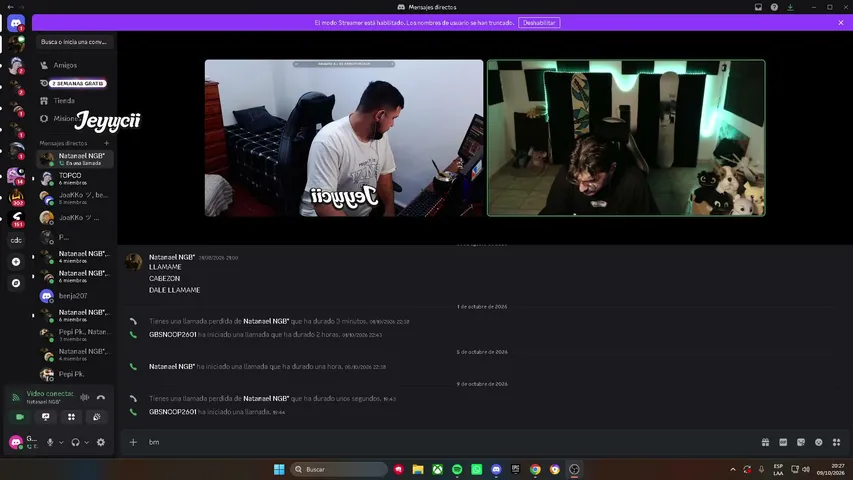Turn off camera with green video button
Image resolution: width=853 pixels, height=480 pixels.
(x=20, y=417)
